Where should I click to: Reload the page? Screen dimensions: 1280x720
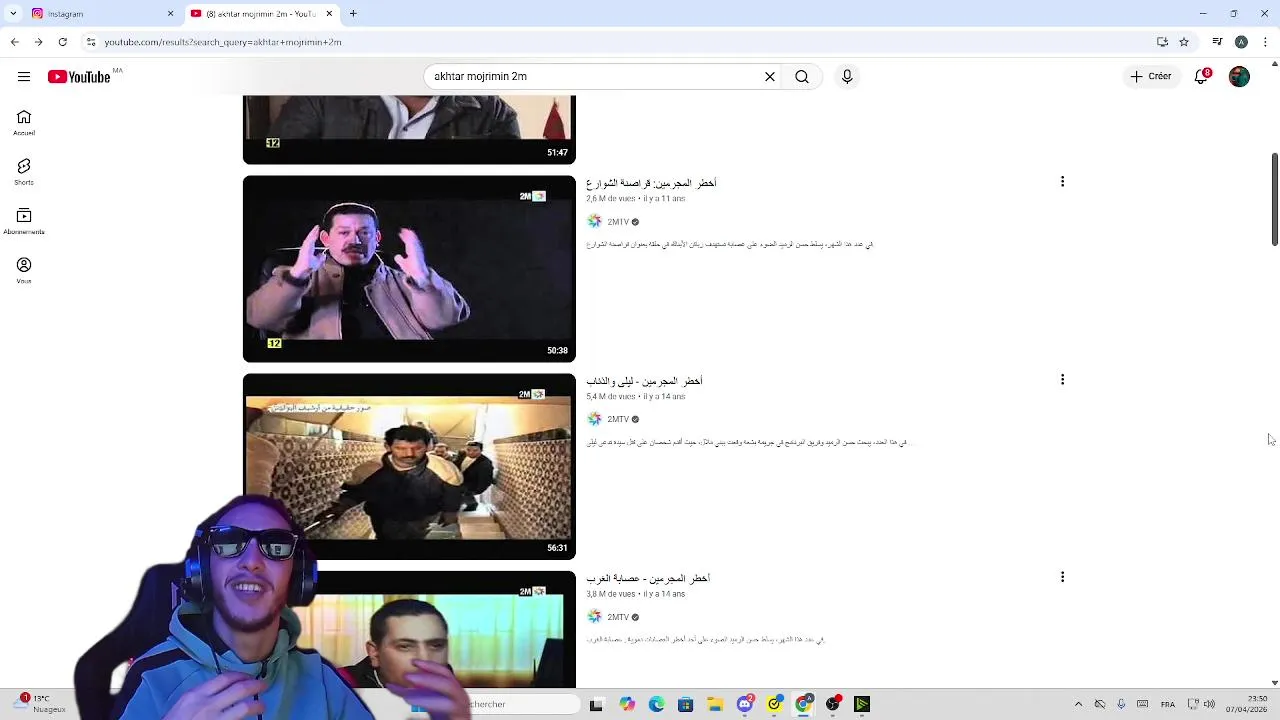pyautogui.click(x=62, y=42)
